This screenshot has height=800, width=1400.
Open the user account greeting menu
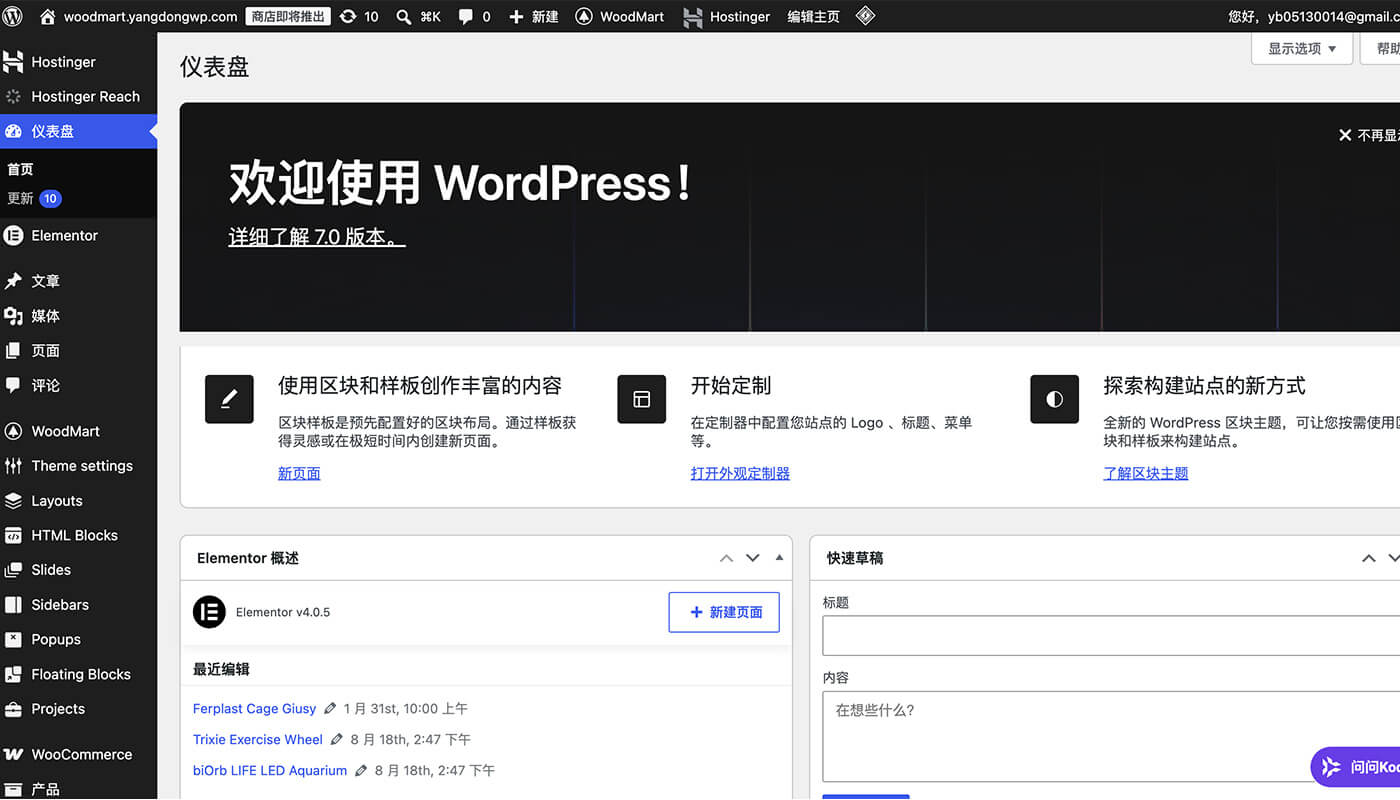(1313, 16)
